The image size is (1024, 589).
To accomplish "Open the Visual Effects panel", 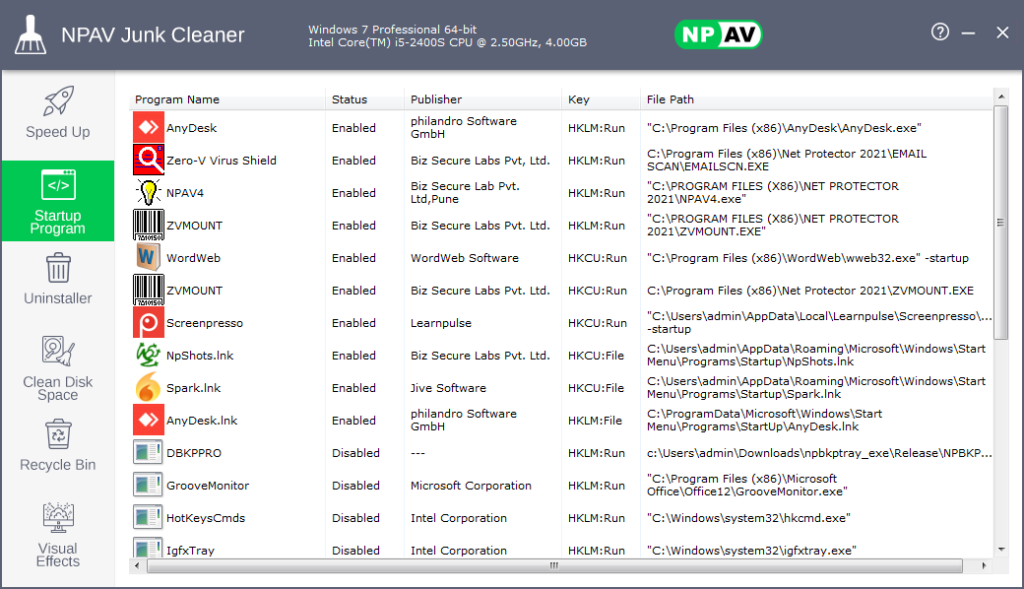I will coord(57,533).
